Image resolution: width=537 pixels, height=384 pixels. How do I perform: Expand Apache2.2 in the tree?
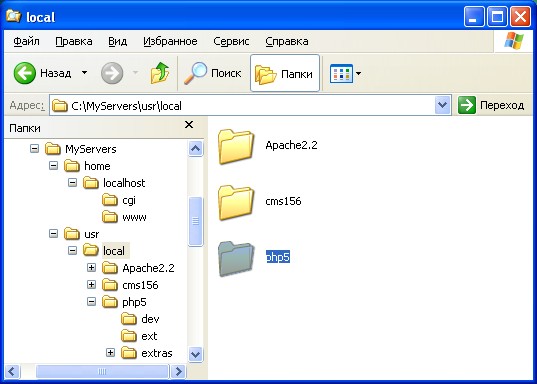tap(91, 268)
